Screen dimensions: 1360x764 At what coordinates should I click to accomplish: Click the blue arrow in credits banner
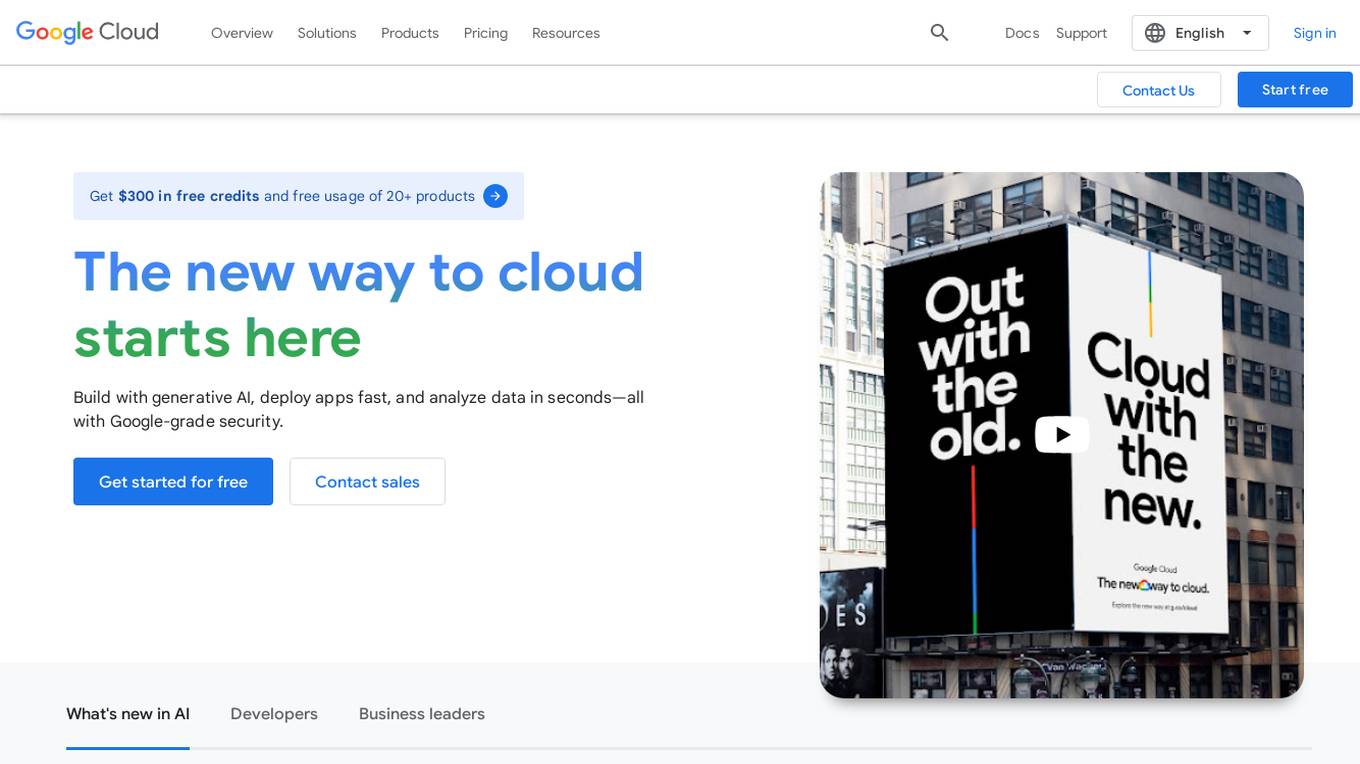click(x=495, y=196)
